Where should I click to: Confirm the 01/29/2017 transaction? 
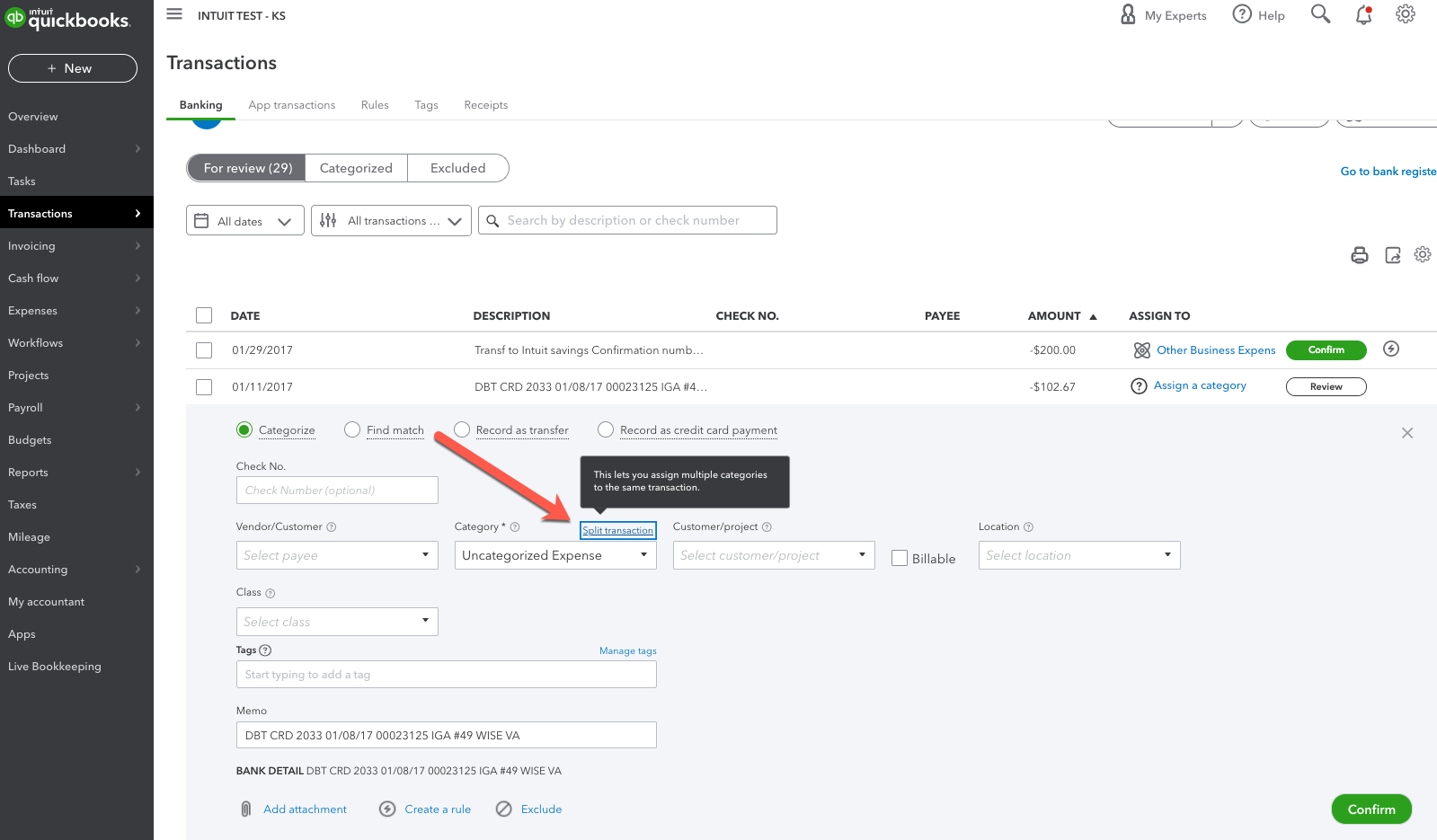1326,350
